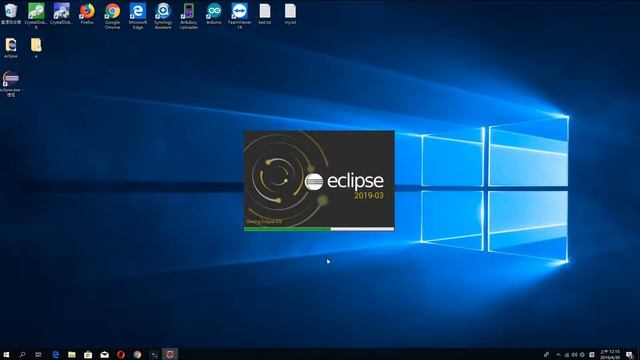Launch Opera from the taskbar

click(121, 354)
